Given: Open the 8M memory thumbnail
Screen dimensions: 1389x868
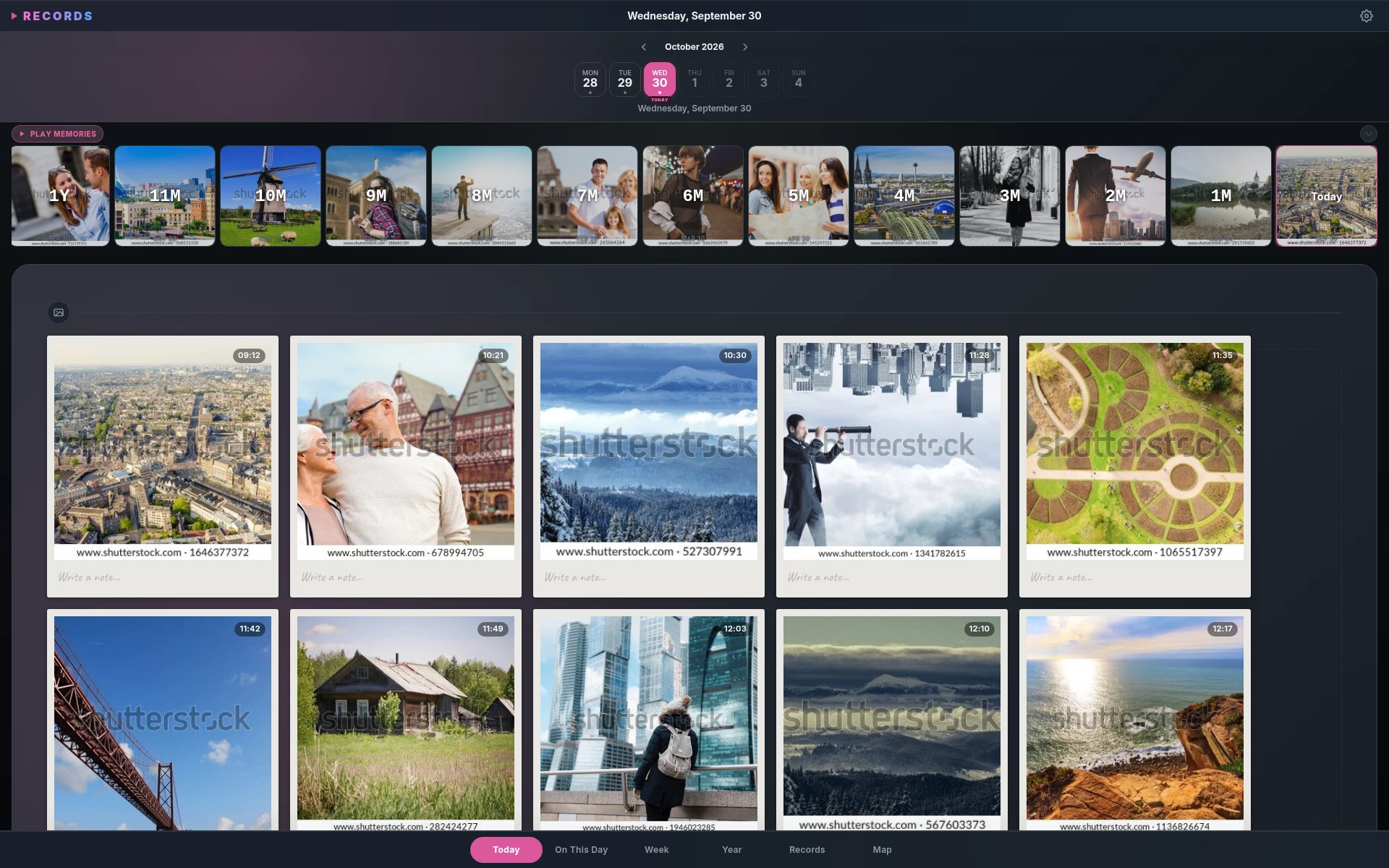Looking at the screenshot, I should point(482,196).
